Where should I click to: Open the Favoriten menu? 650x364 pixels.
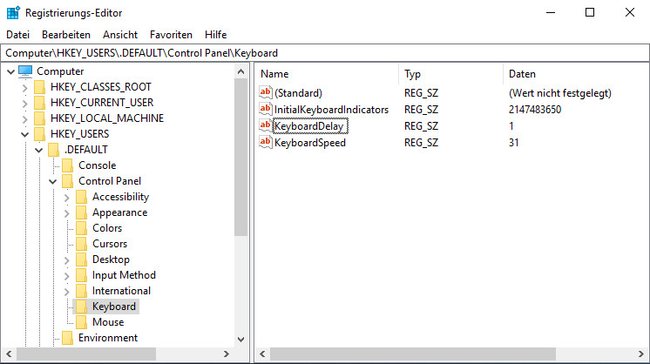click(x=171, y=34)
